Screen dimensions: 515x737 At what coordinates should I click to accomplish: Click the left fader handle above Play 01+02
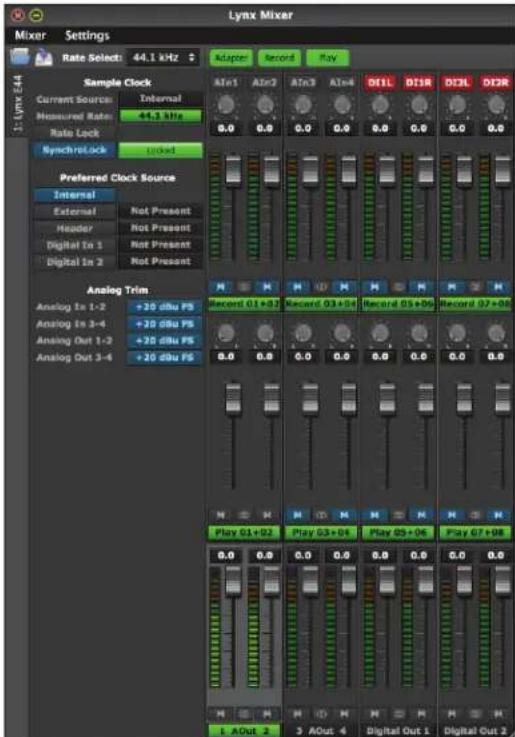click(x=234, y=398)
